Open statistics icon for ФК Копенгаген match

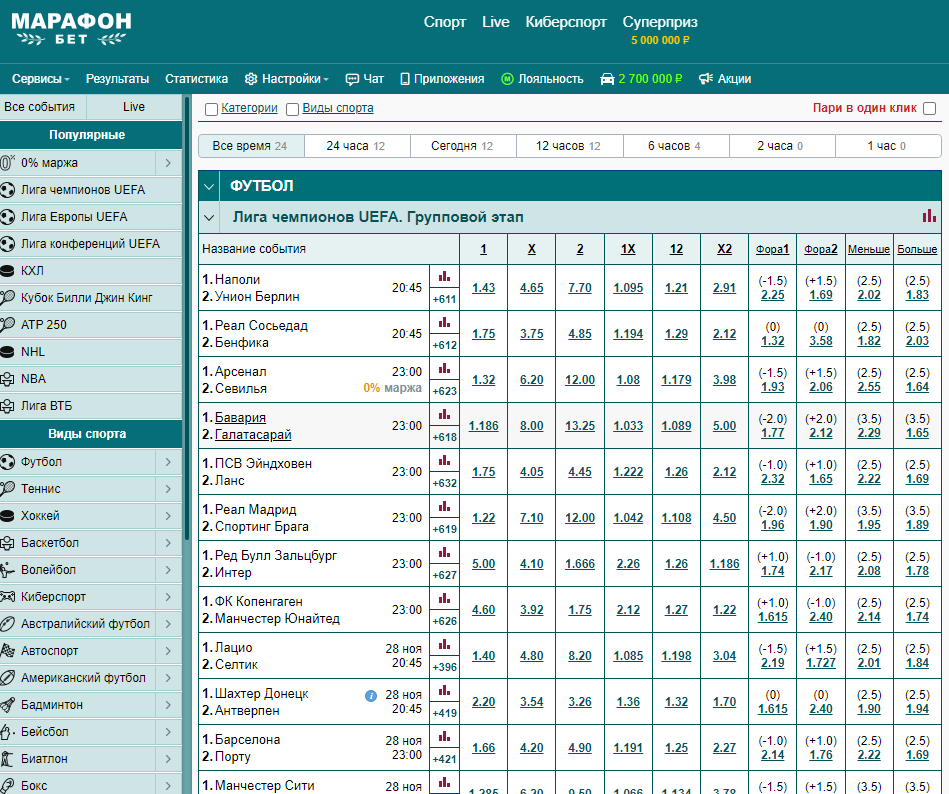444,599
